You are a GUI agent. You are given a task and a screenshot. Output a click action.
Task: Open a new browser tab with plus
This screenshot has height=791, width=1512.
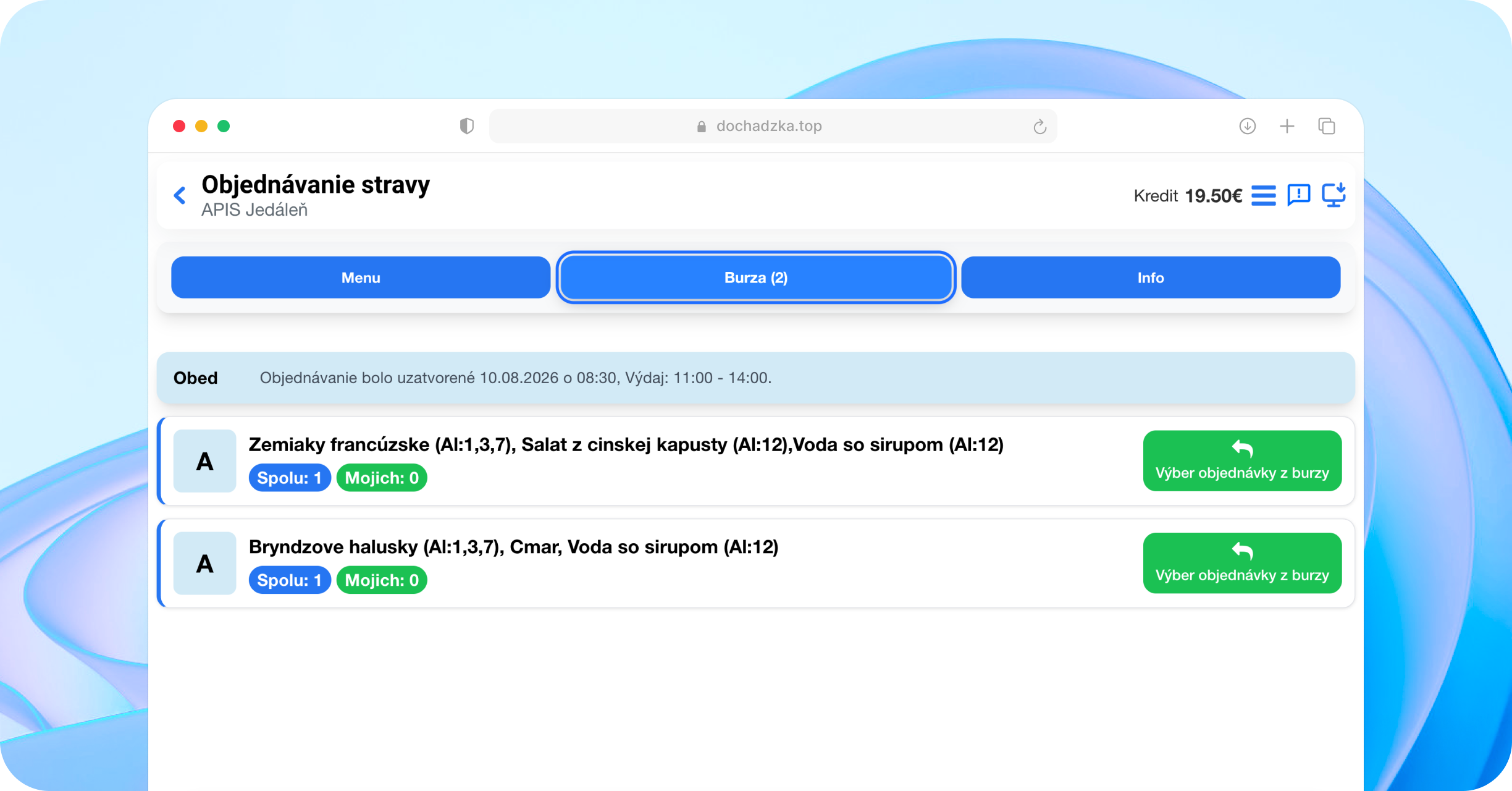pyautogui.click(x=1287, y=126)
